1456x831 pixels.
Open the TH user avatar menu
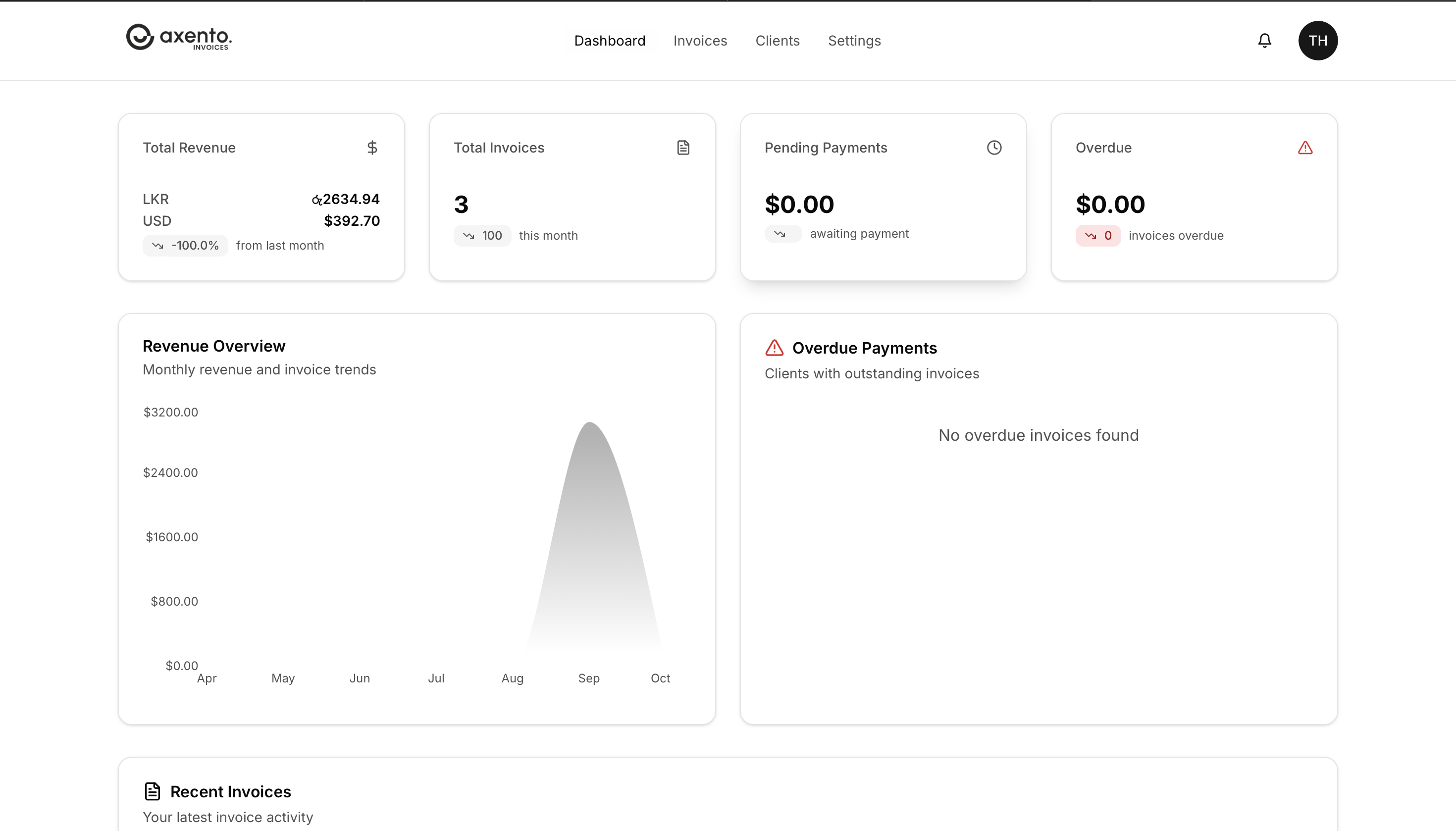click(1317, 41)
